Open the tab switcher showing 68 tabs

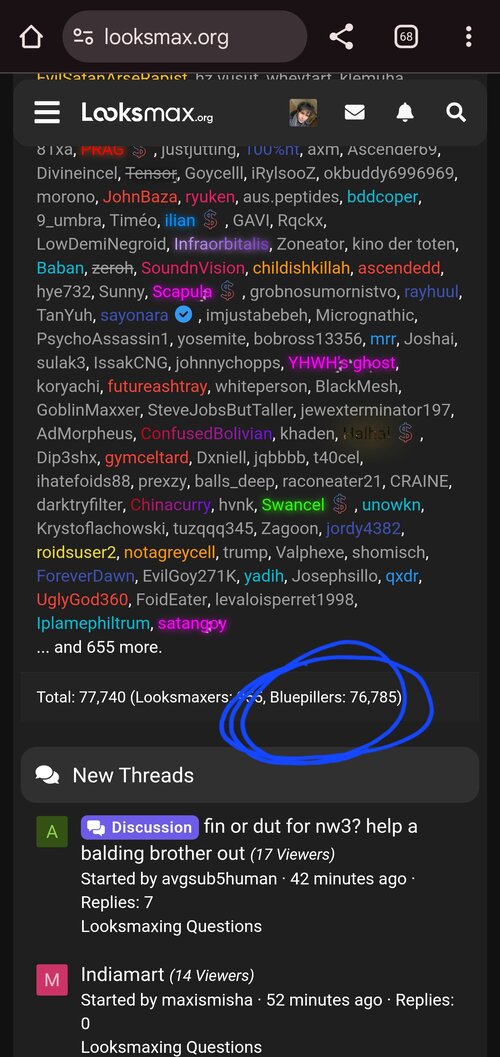click(406, 37)
